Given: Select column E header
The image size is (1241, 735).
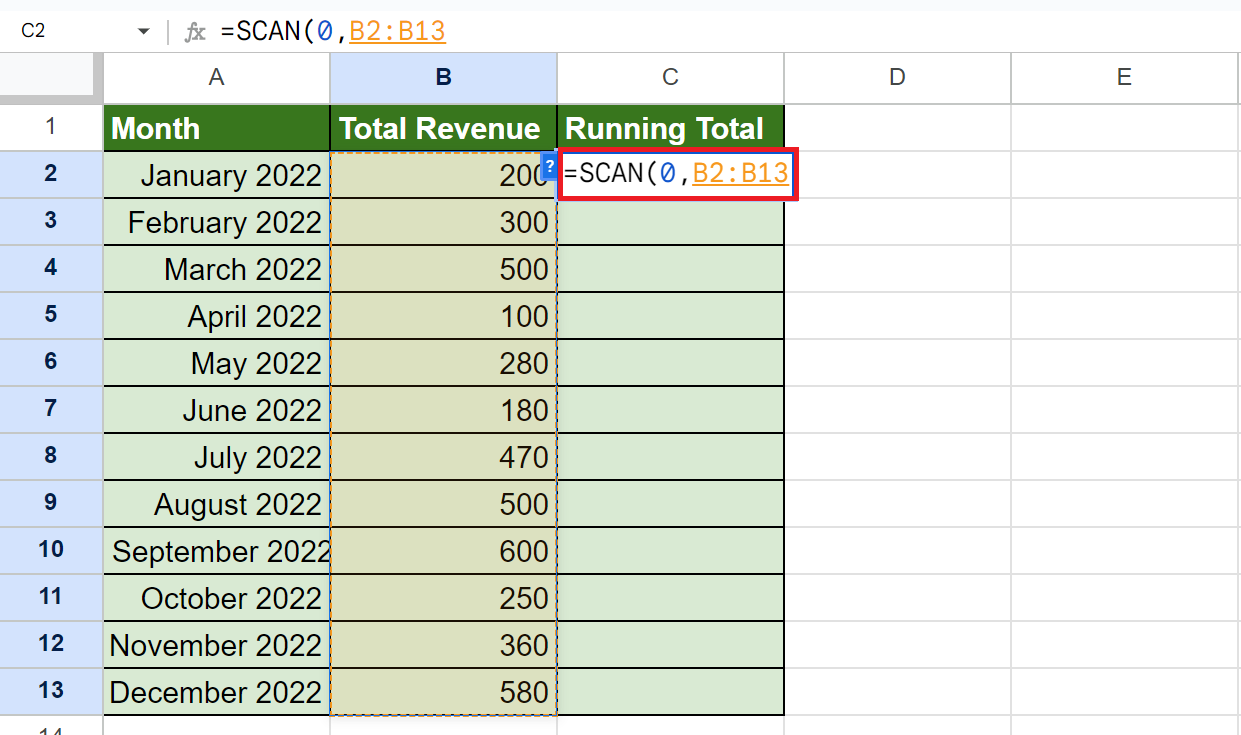Looking at the screenshot, I should (x=1124, y=78).
